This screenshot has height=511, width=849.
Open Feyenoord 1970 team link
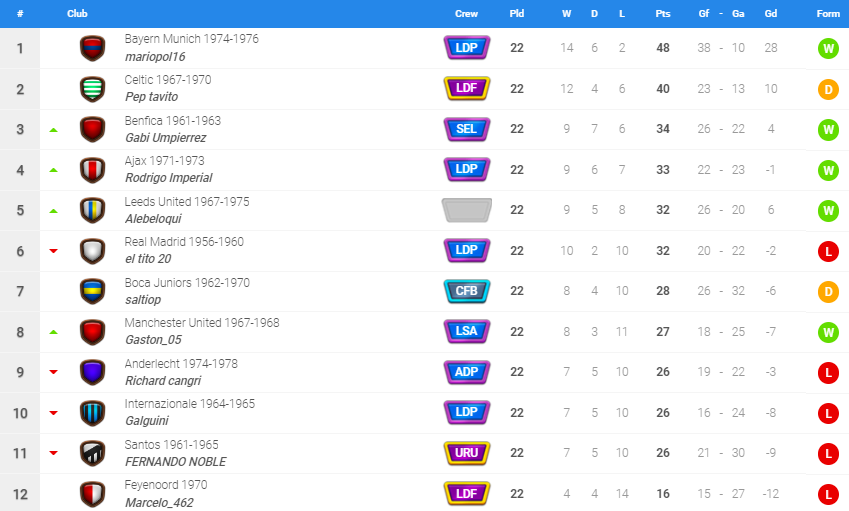click(x=166, y=485)
